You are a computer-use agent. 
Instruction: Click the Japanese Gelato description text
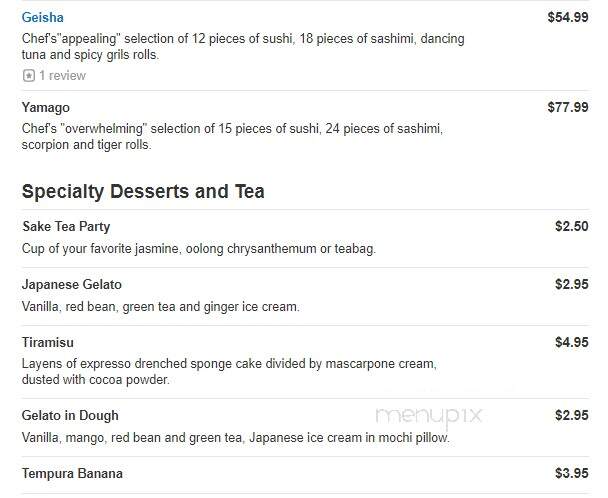pyautogui.click(x=161, y=307)
